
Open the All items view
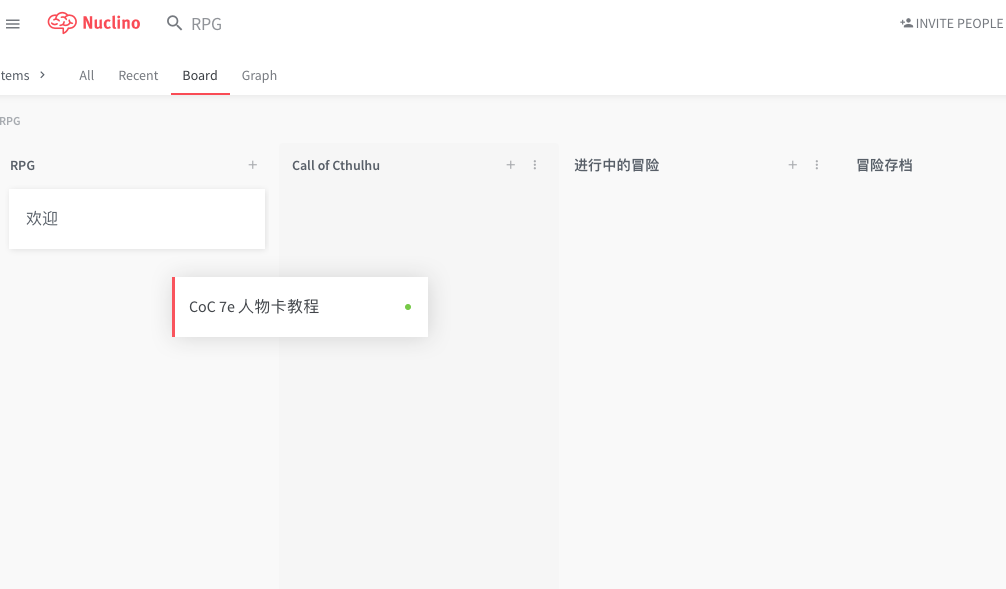coord(86,75)
